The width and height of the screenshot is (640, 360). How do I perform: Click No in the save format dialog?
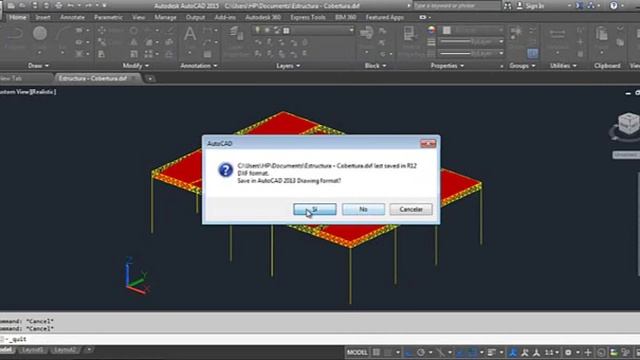point(363,209)
